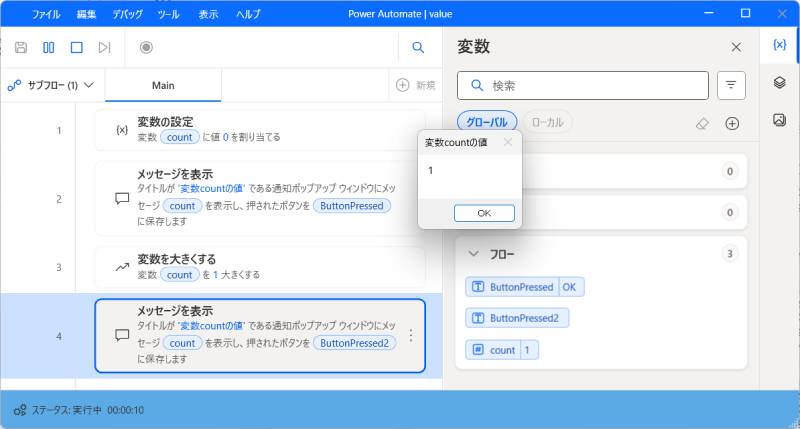This screenshot has width=800, height=429.
Task: Confirm the popup with OK
Action: point(484,213)
